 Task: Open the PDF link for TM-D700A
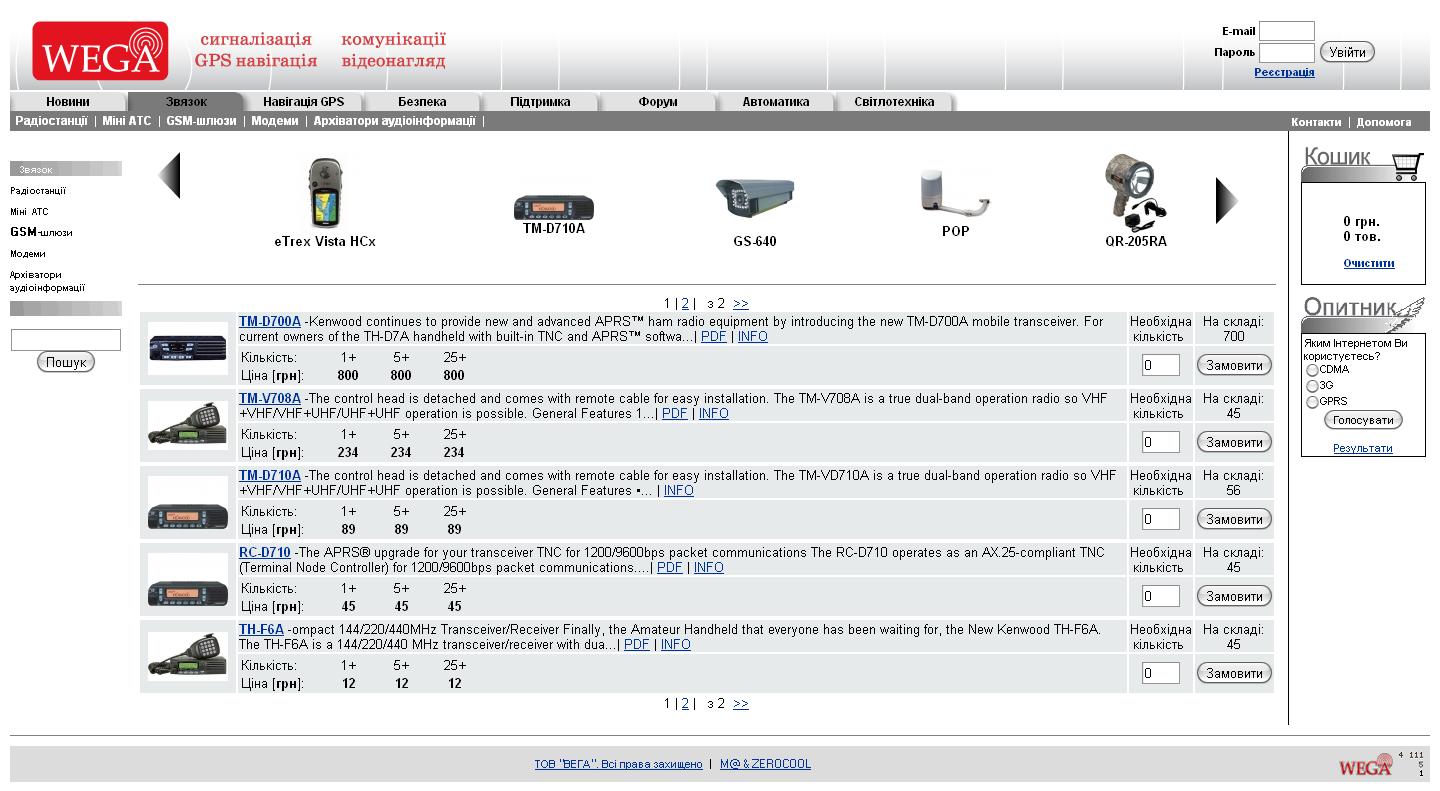point(714,337)
